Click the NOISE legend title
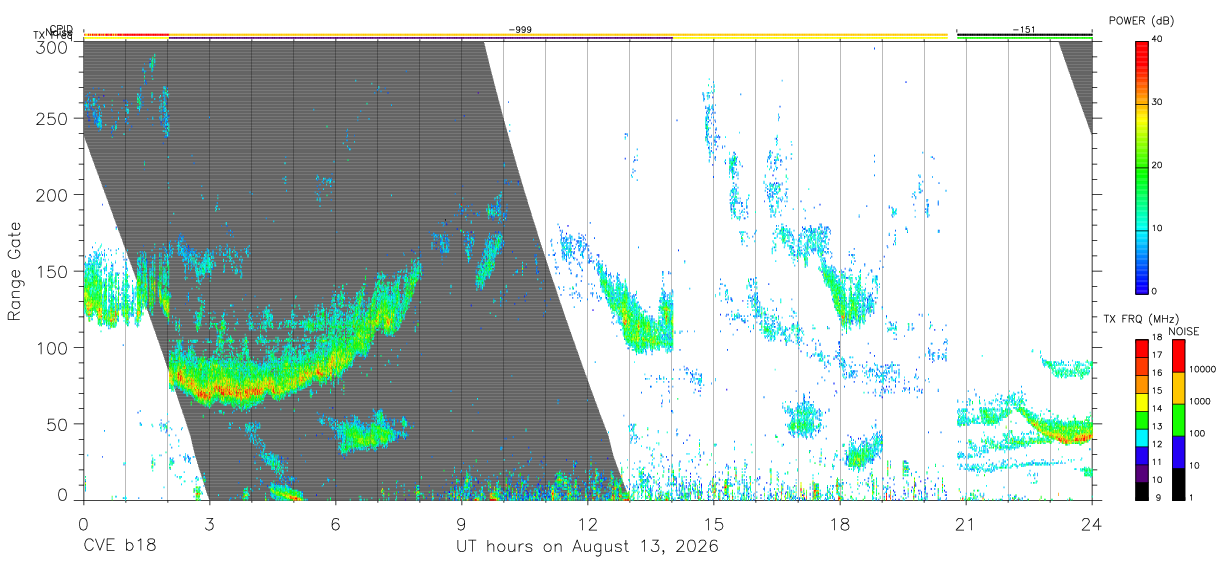The height and width of the screenshot is (567, 1228). click(1184, 330)
